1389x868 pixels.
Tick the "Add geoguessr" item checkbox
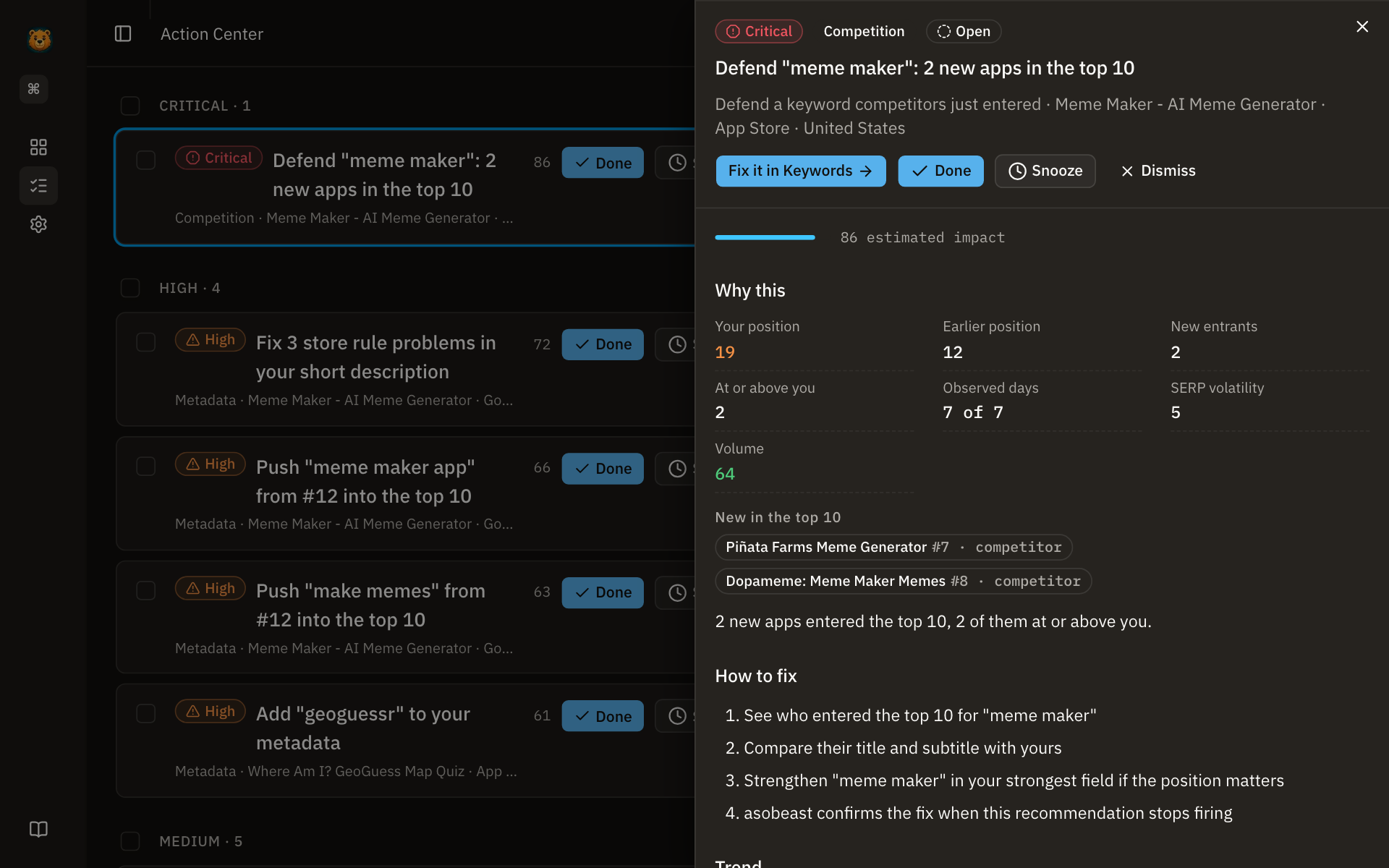point(146,713)
